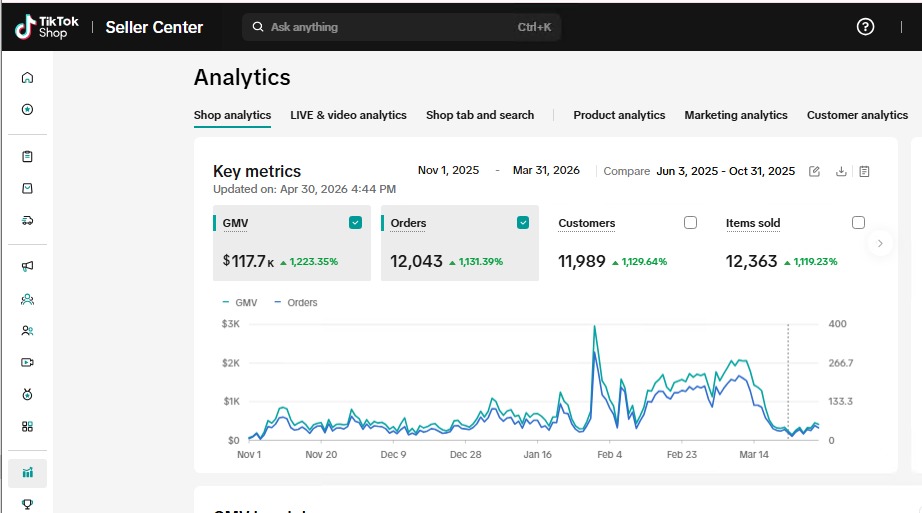922x513 pixels.
Task: Open the shipping truck icon in sidebar
Action: point(27,220)
